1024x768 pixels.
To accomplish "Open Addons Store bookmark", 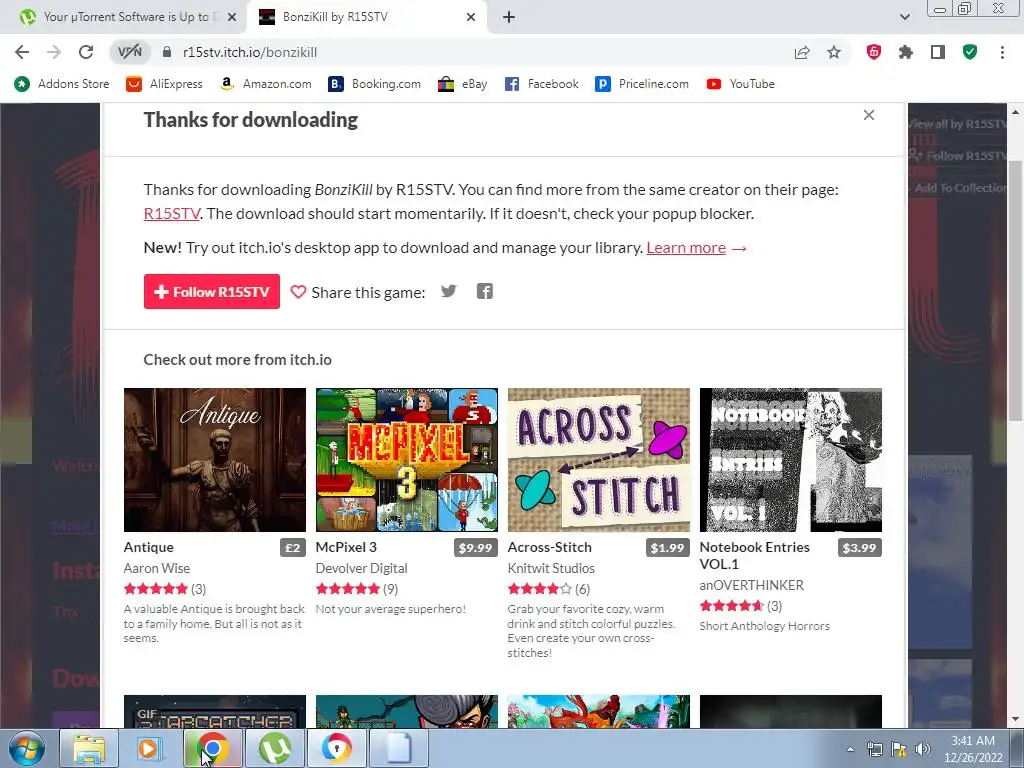I will [x=62, y=84].
